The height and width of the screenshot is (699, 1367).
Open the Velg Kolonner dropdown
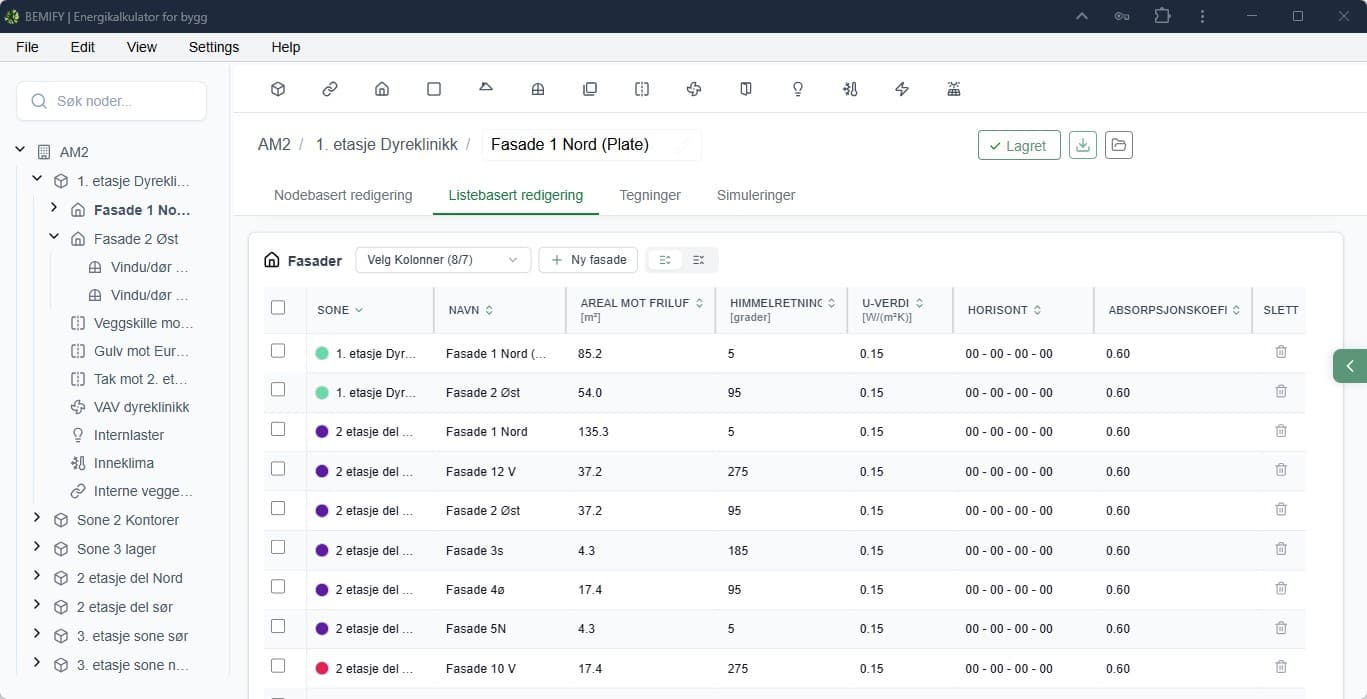click(x=443, y=260)
